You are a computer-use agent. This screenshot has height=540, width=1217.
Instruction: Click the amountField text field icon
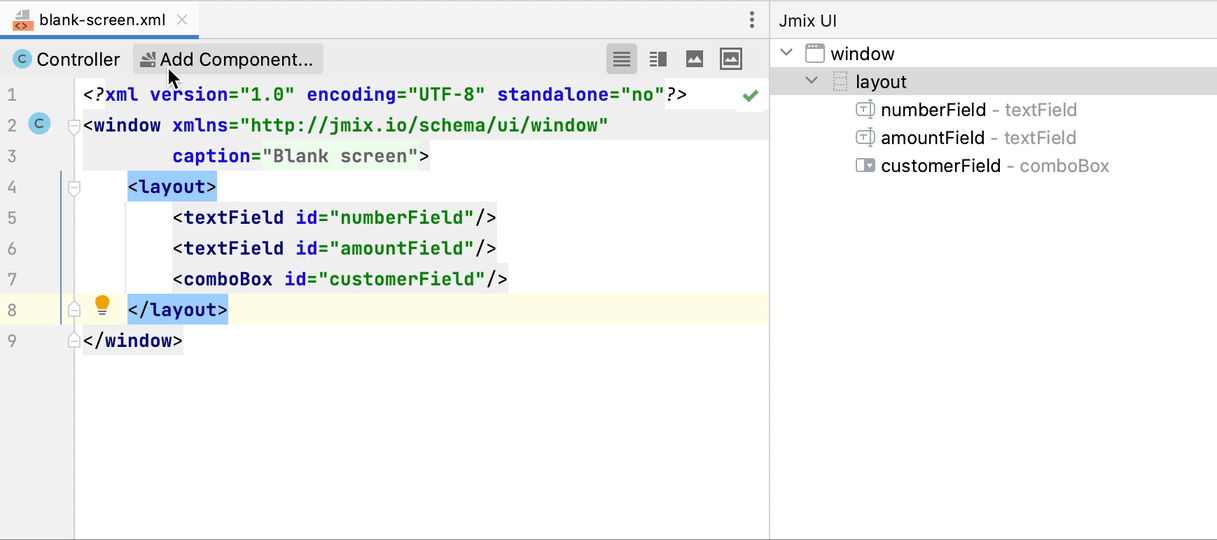(x=865, y=137)
